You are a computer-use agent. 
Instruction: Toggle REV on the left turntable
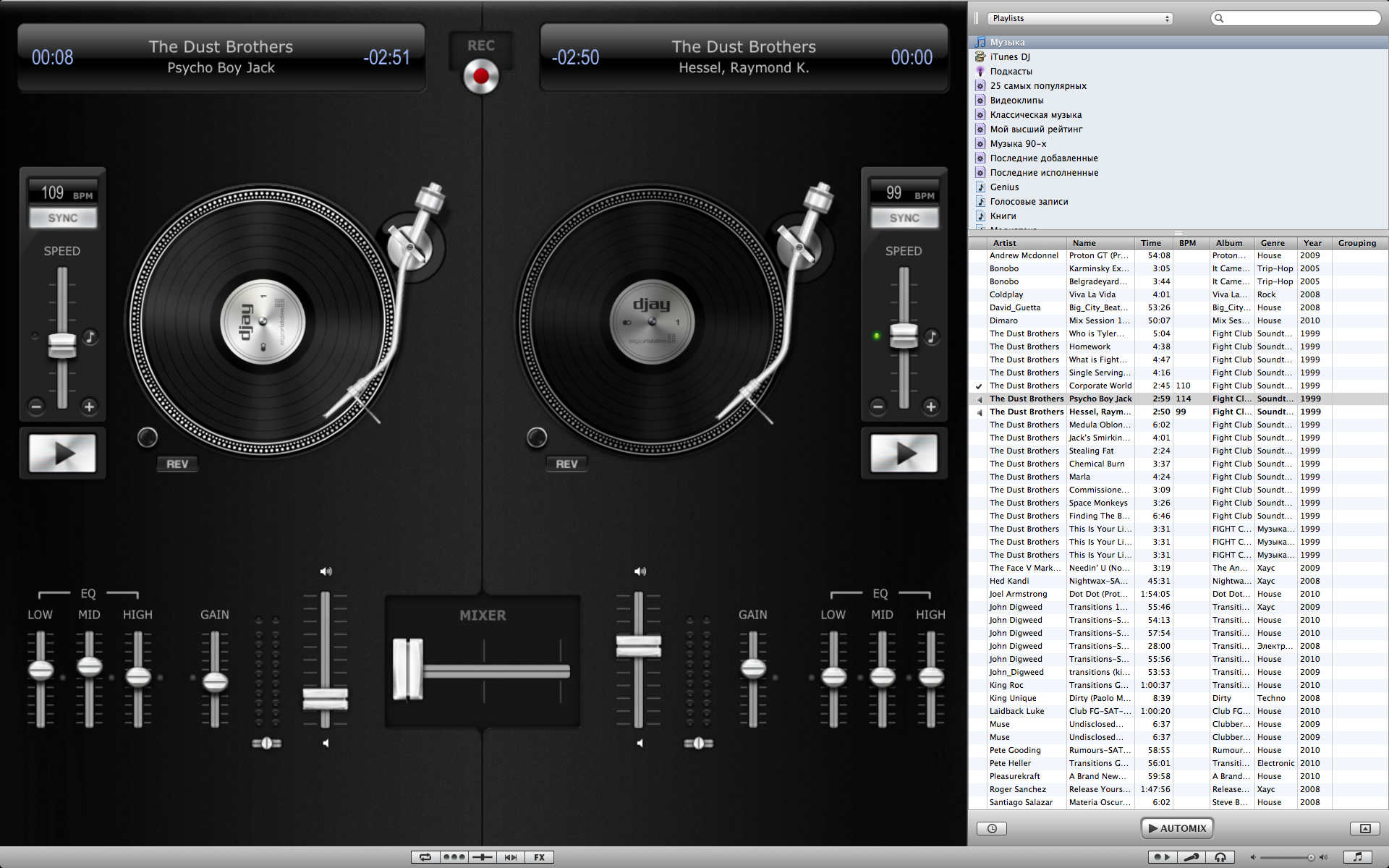(x=177, y=464)
